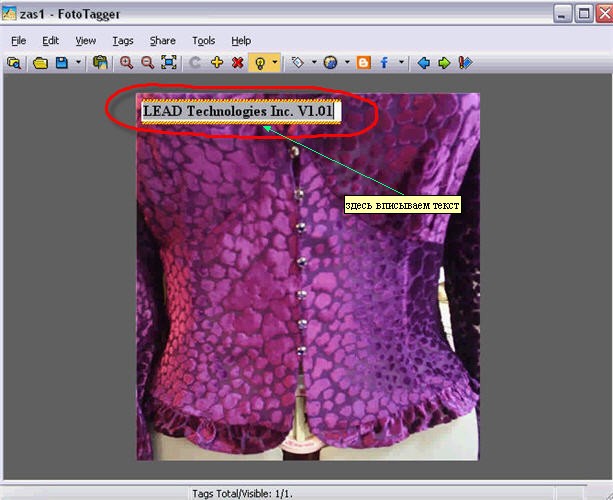Click the orange Blogger icon

[364, 63]
